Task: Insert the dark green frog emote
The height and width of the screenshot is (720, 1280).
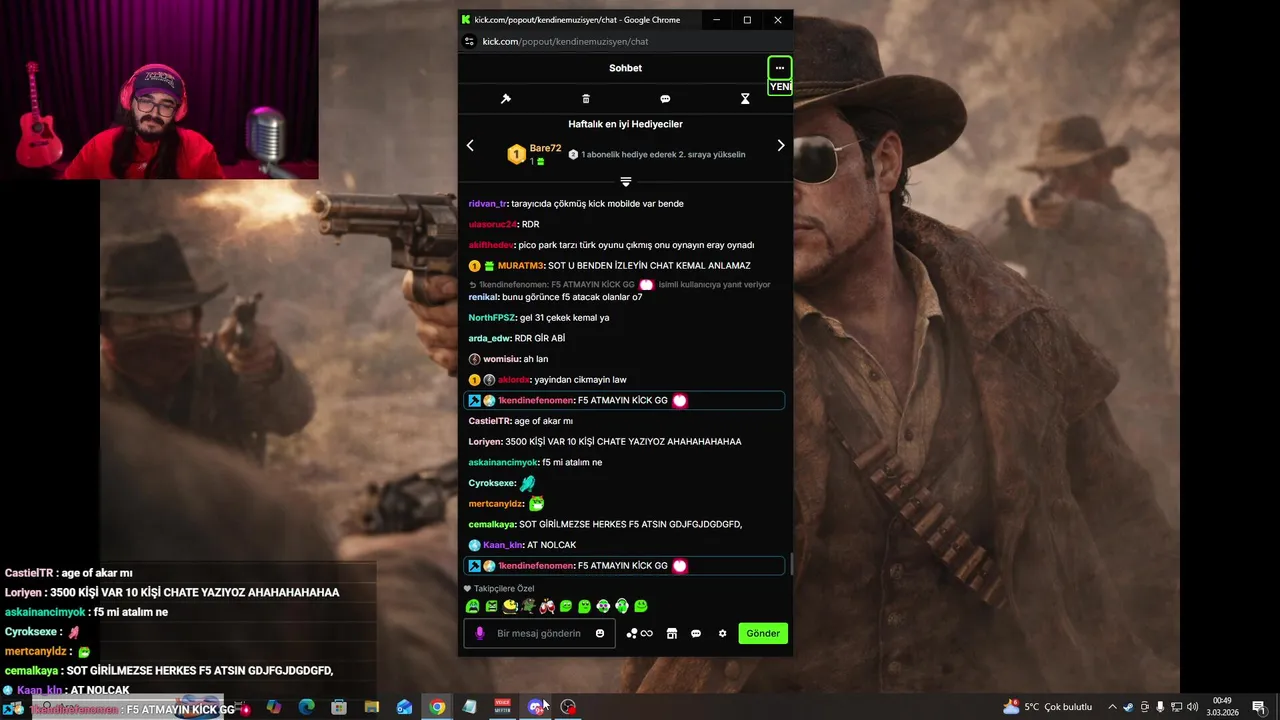Action: coord(528,606)
